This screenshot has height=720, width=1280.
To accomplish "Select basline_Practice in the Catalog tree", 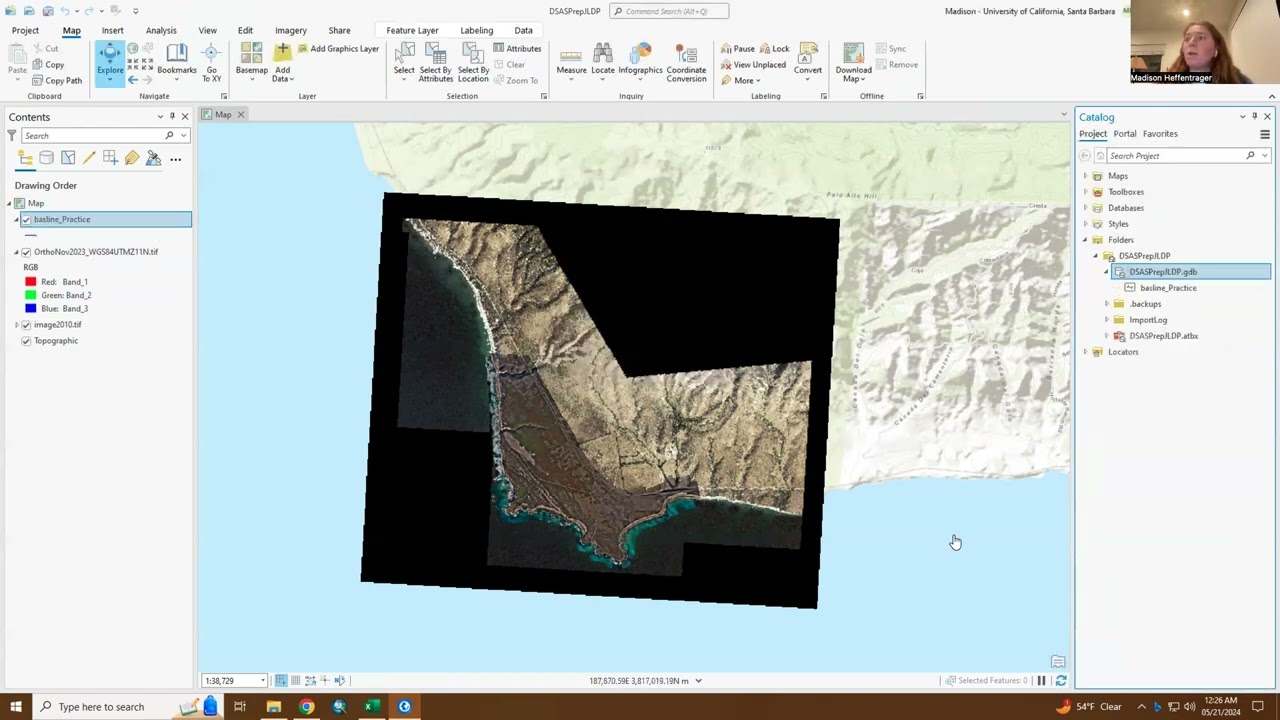I will pos(1168,288).
